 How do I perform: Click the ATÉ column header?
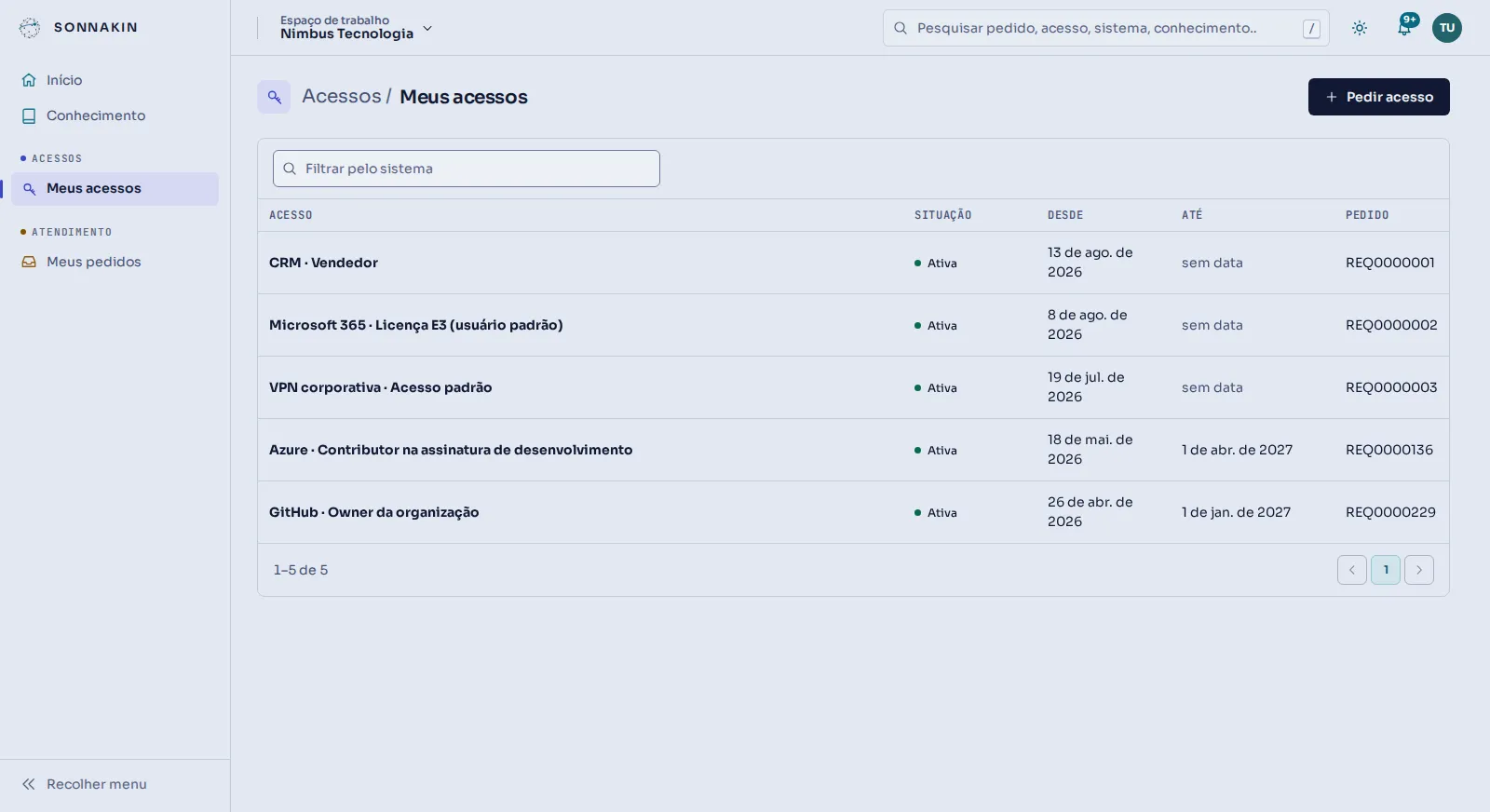pos(1192,215)
